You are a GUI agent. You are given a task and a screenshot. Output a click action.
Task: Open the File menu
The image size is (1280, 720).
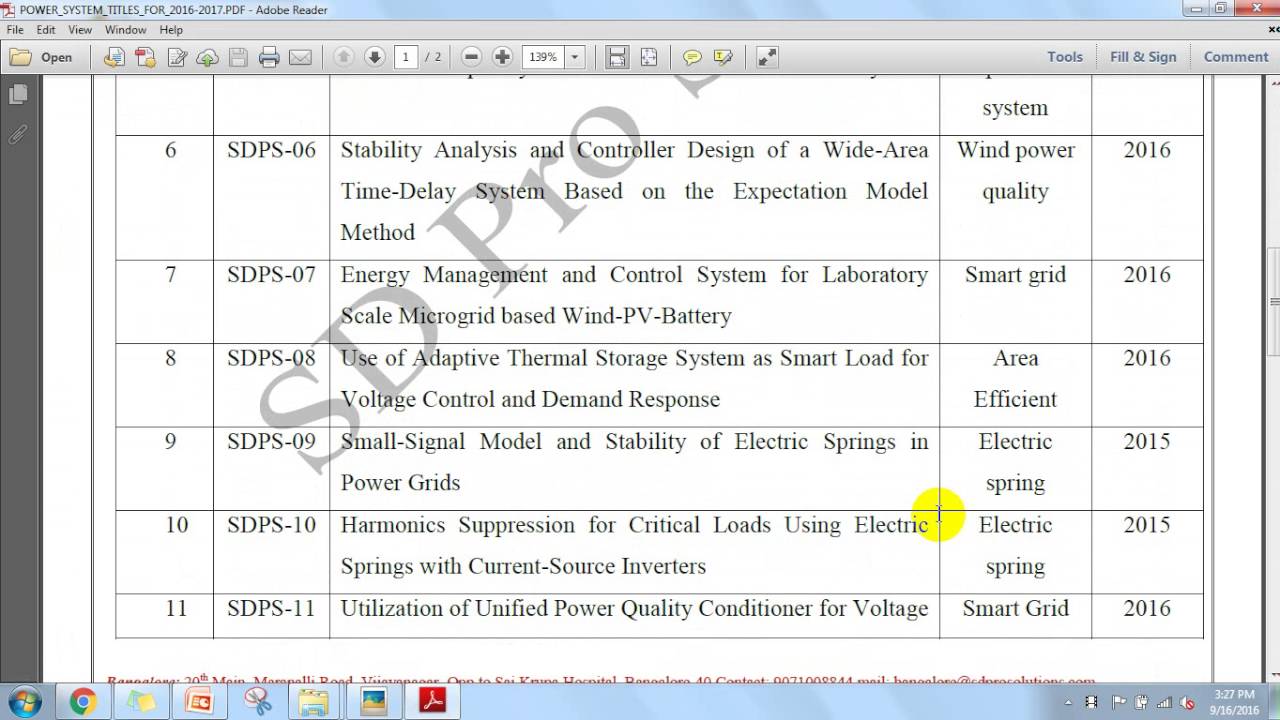click(x=15, y=30)
